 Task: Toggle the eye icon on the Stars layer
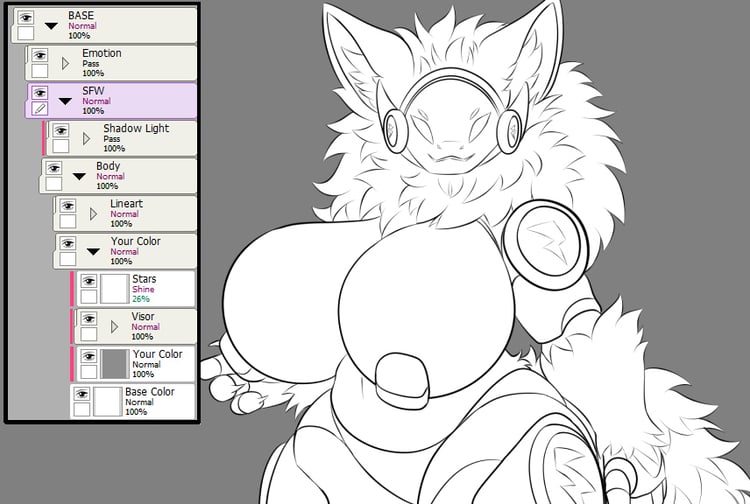[x=88, y=281]
